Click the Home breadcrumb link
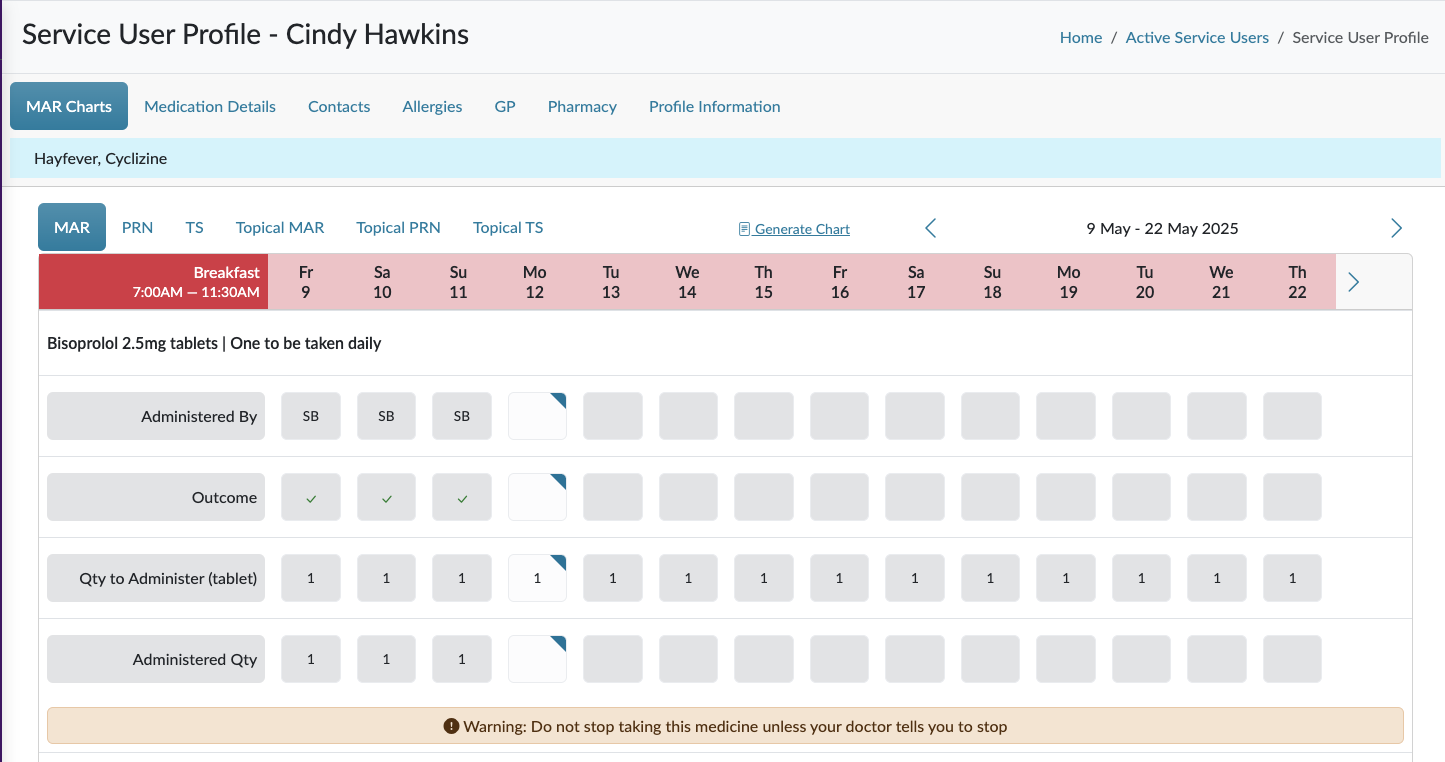This screenshot has width=1445, height=762. coord(1080,37)
